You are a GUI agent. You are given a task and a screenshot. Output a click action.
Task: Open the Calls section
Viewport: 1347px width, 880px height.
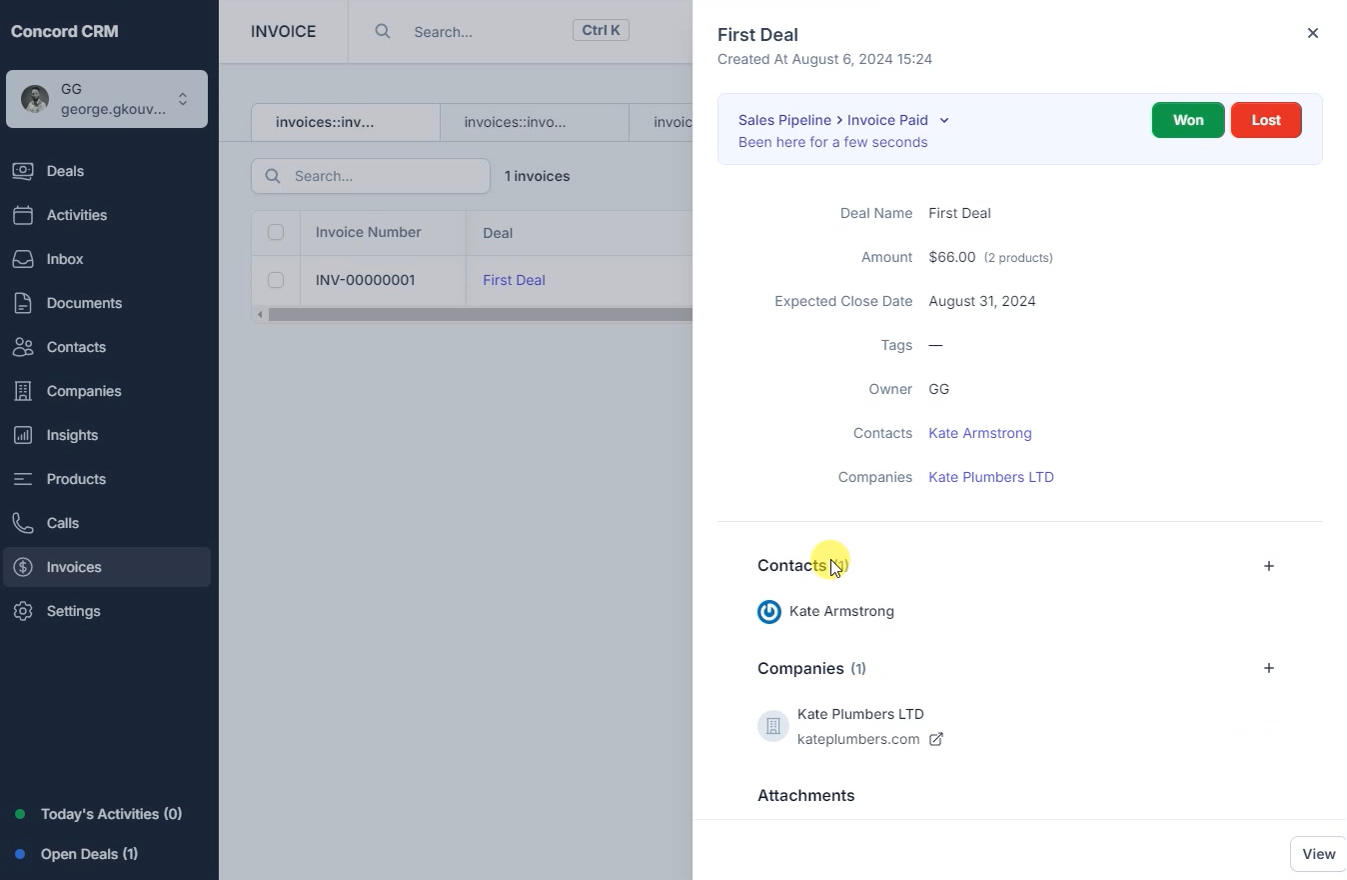point(63,523)
